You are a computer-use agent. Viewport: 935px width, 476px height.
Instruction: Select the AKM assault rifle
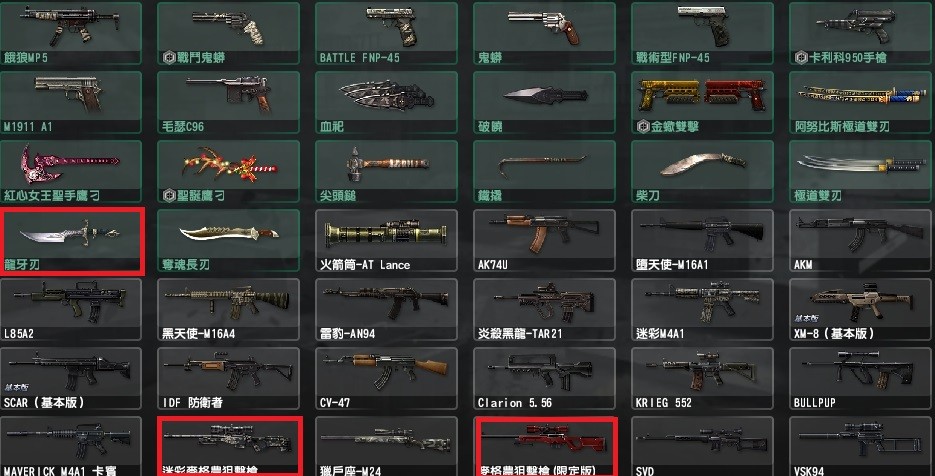pyautogui.click(x=861, y=240)
